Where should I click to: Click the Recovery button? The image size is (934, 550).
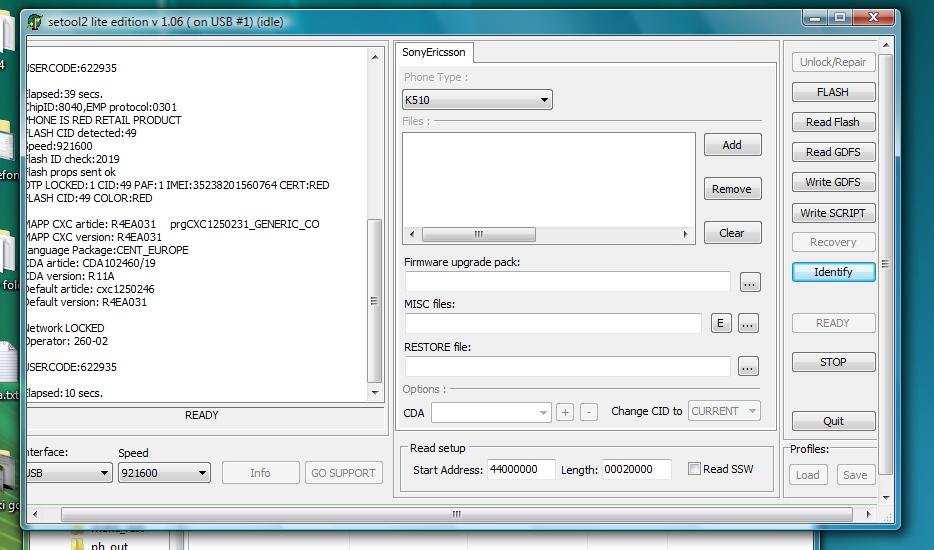click(833, 243)
